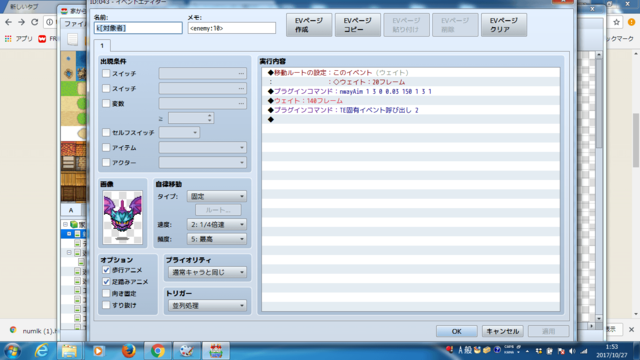Open アクター dropdown

pyautogui.click(x=202, y=162)
